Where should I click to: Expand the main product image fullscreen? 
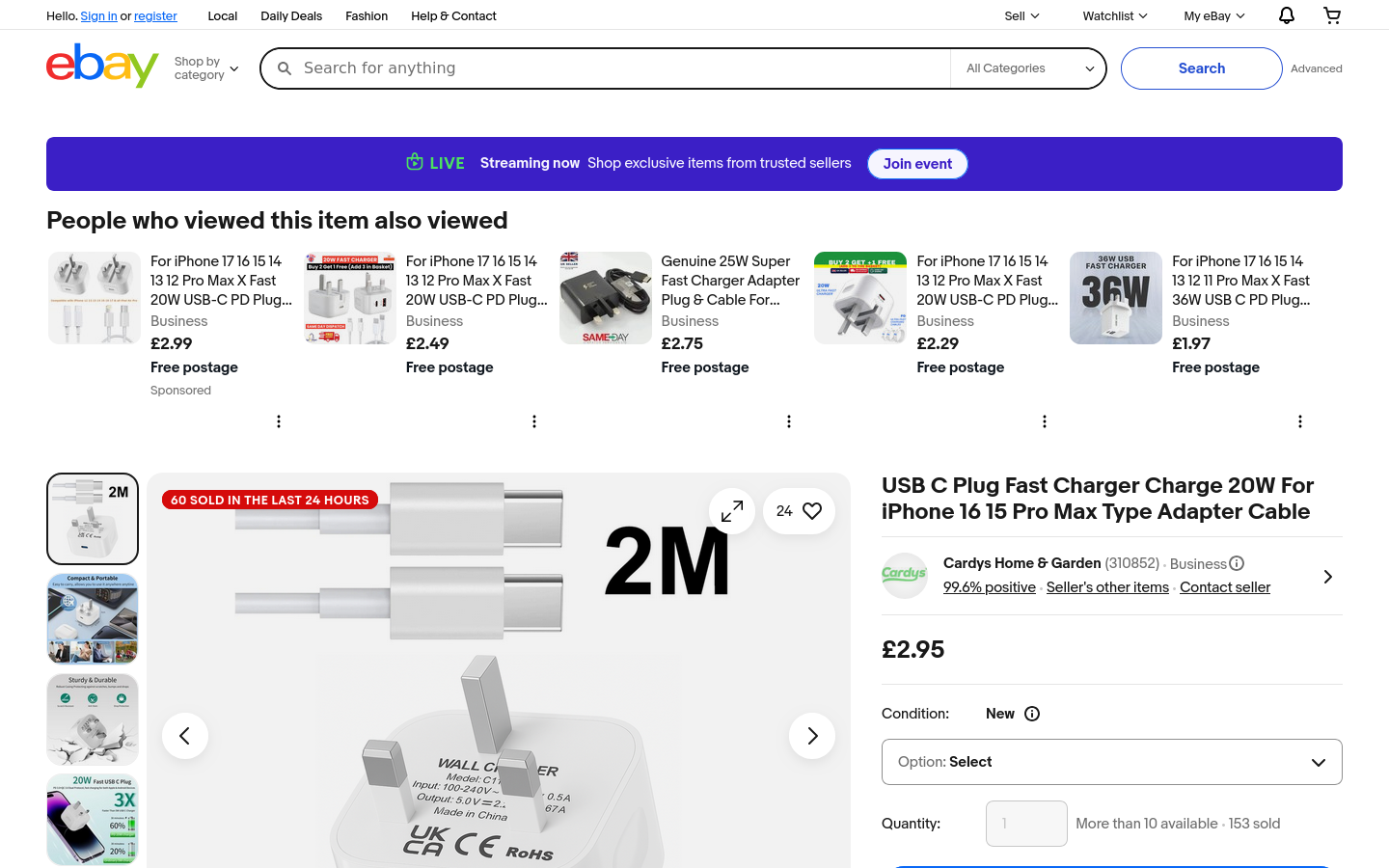pos(732,511)
